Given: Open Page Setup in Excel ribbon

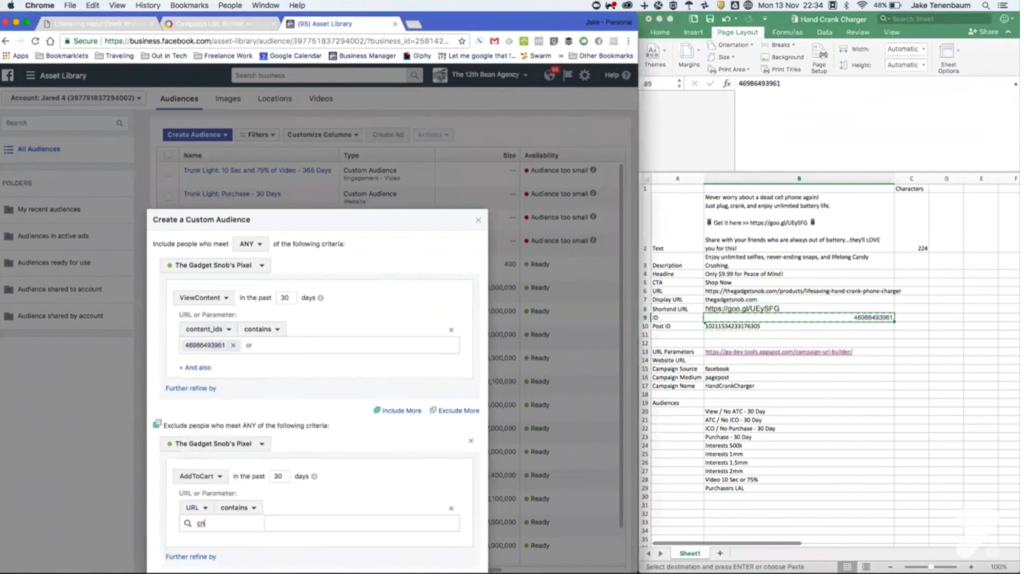Looking at the screenshot, I should click(819, 59).
